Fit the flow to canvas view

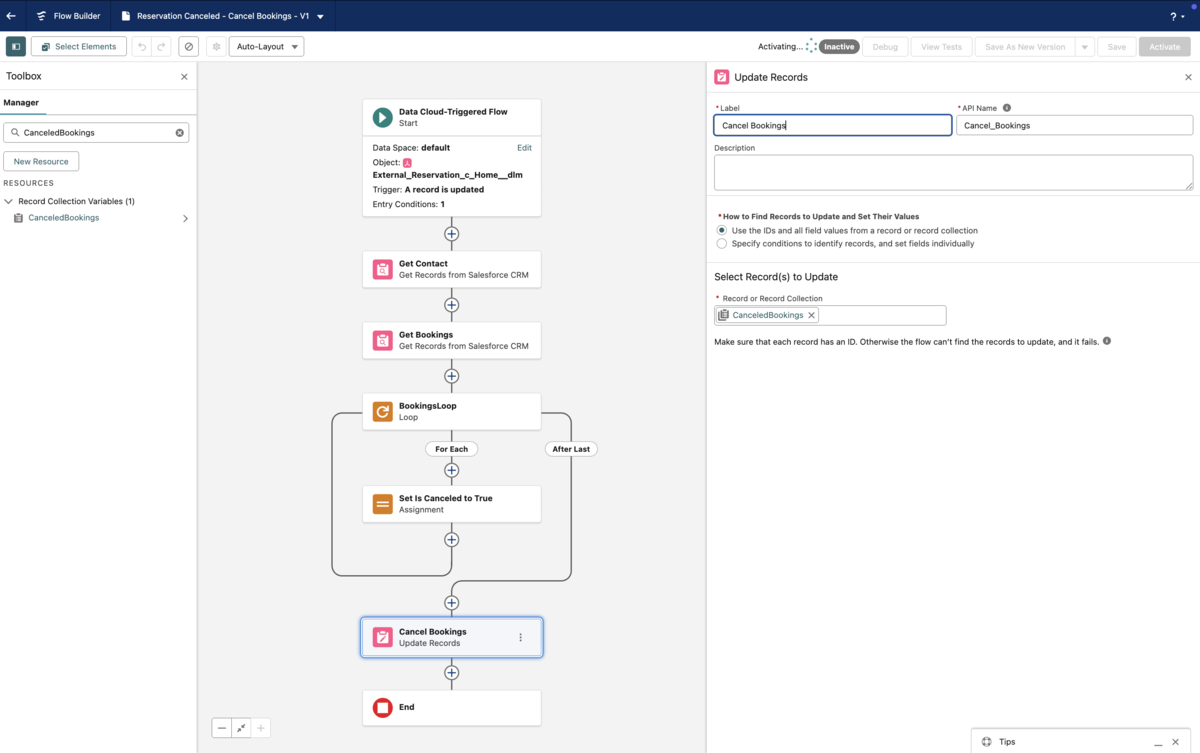pos(241,728)
